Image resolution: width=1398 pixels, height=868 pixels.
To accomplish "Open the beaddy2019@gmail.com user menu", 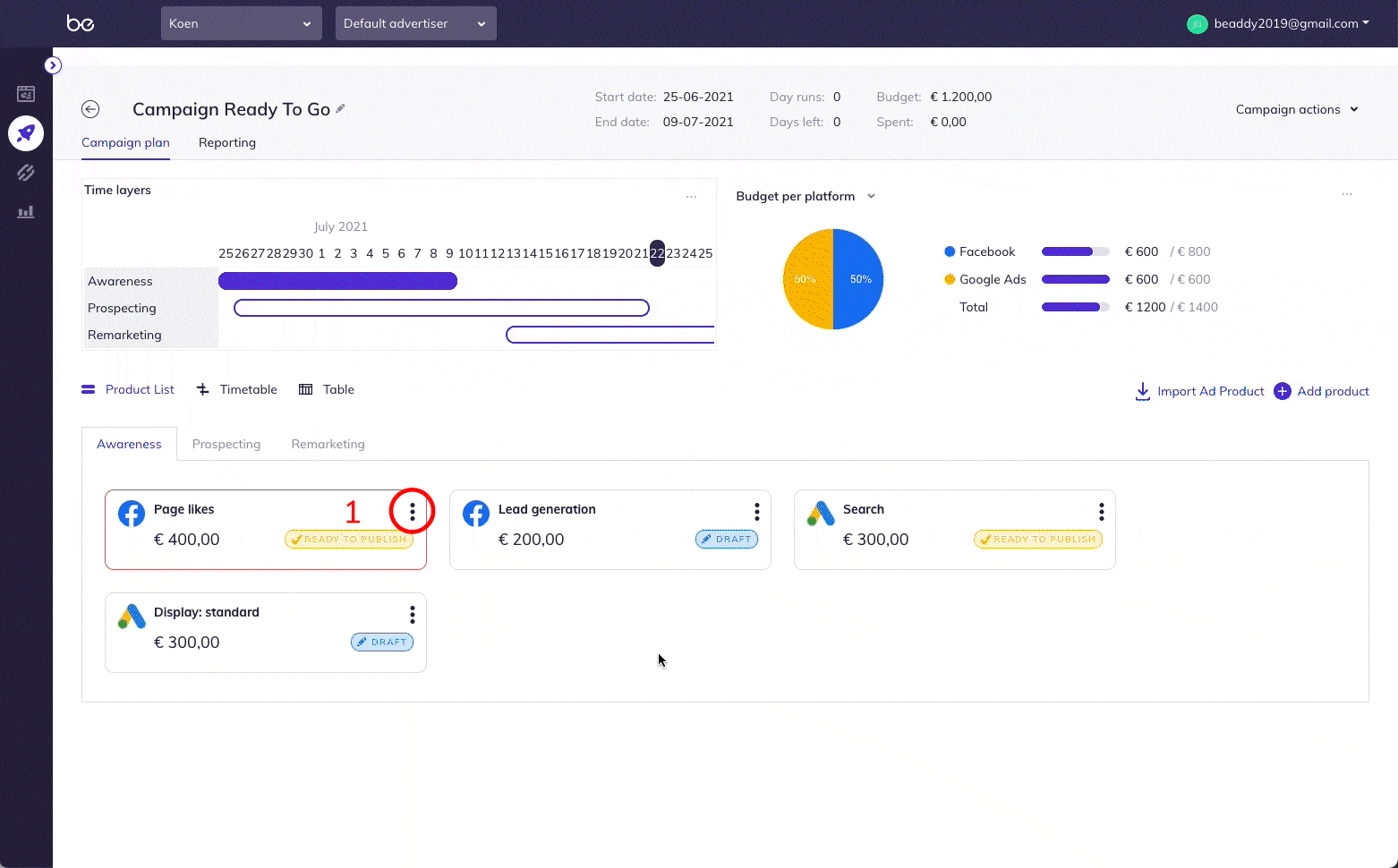I will [x=1291, y=23].
